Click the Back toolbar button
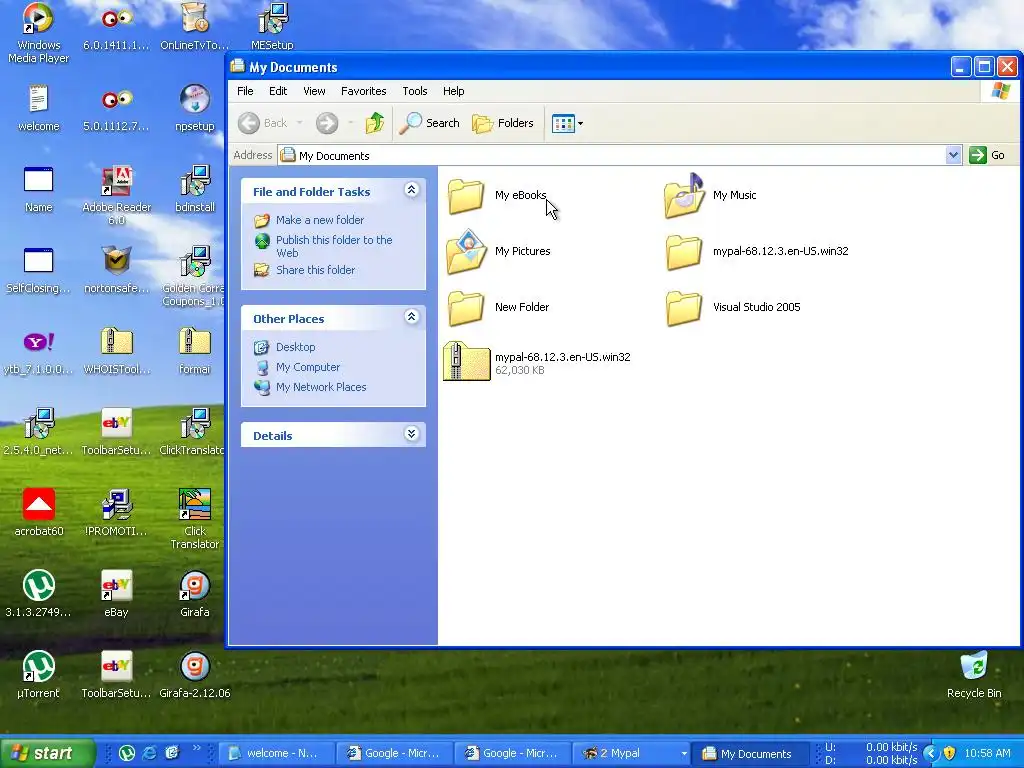This screenshot has width=1024, height=768. [263, 123]
